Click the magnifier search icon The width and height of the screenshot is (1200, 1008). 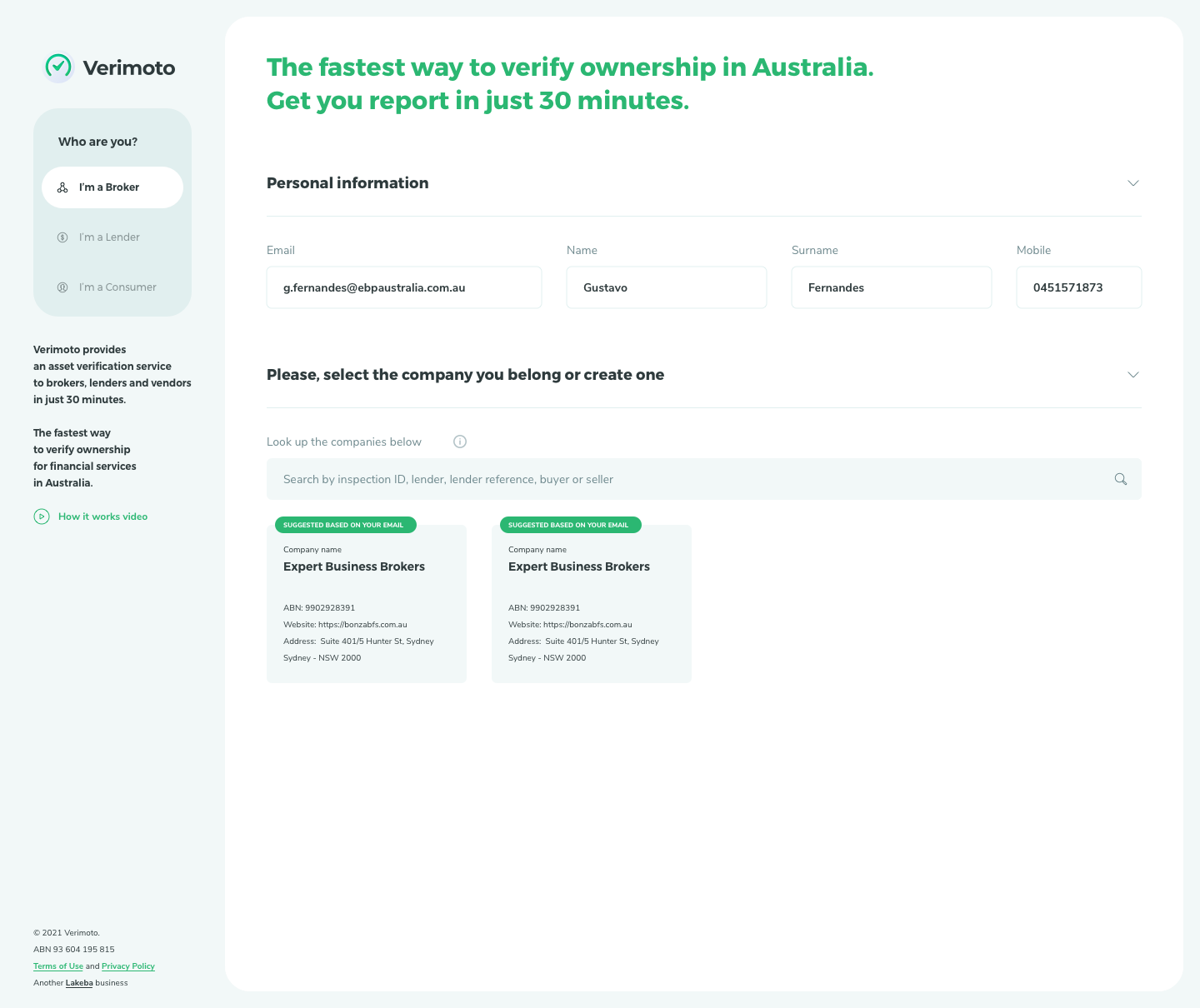coord(1121,479)
